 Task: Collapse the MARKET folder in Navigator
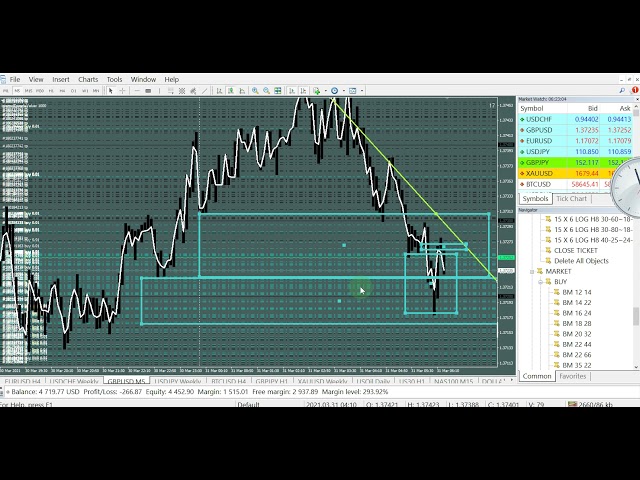[533, 271]
